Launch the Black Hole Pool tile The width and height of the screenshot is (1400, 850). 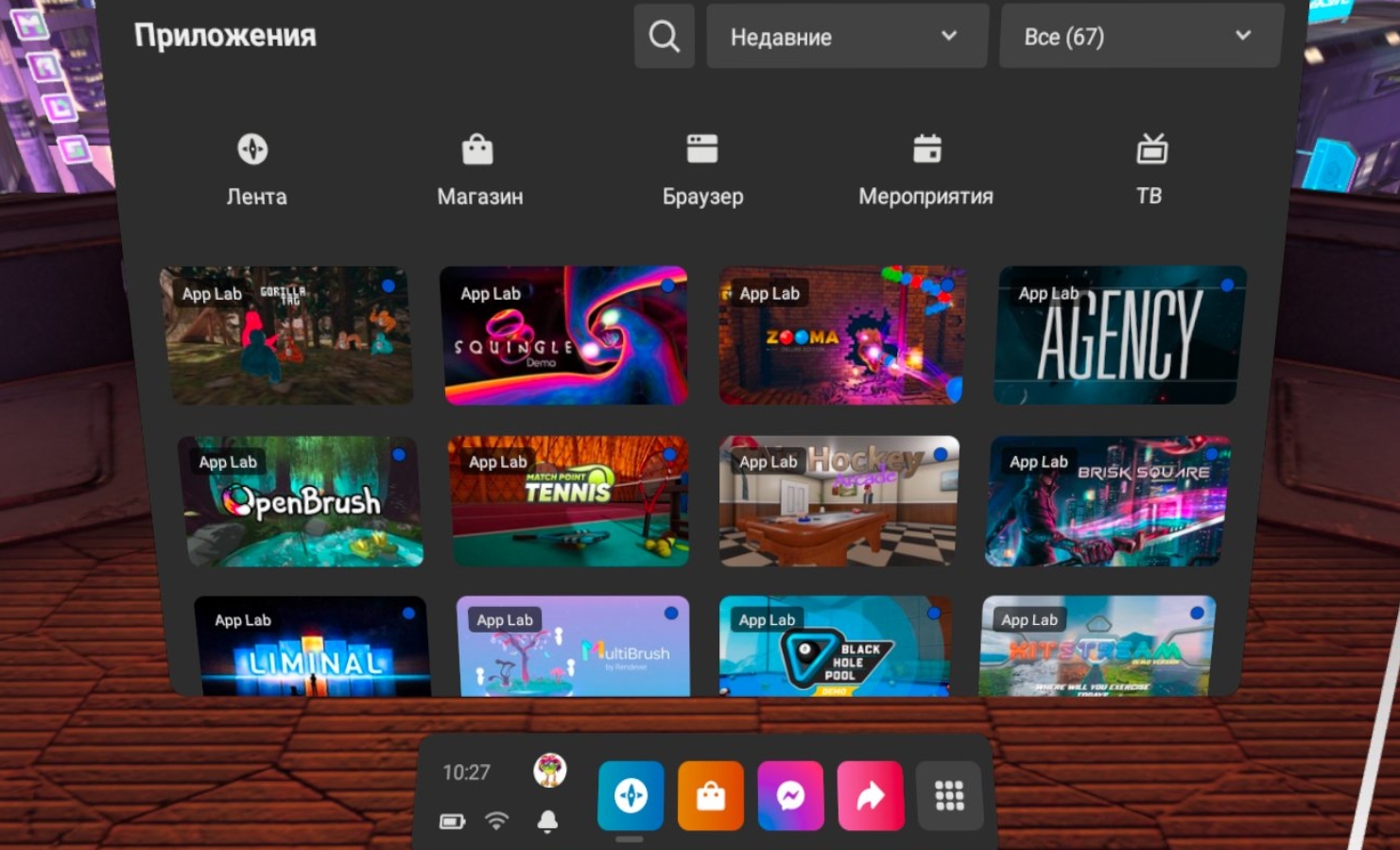click(836, 647)
